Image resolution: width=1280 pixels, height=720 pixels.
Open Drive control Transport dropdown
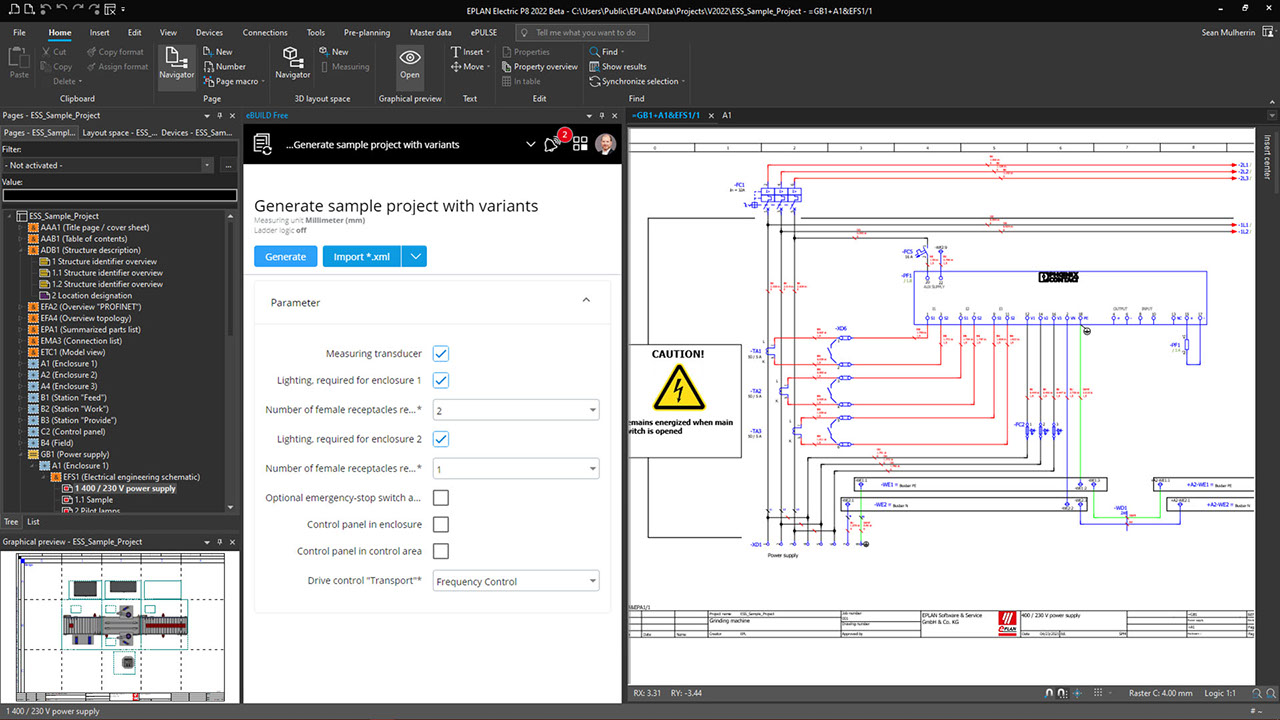516,581
